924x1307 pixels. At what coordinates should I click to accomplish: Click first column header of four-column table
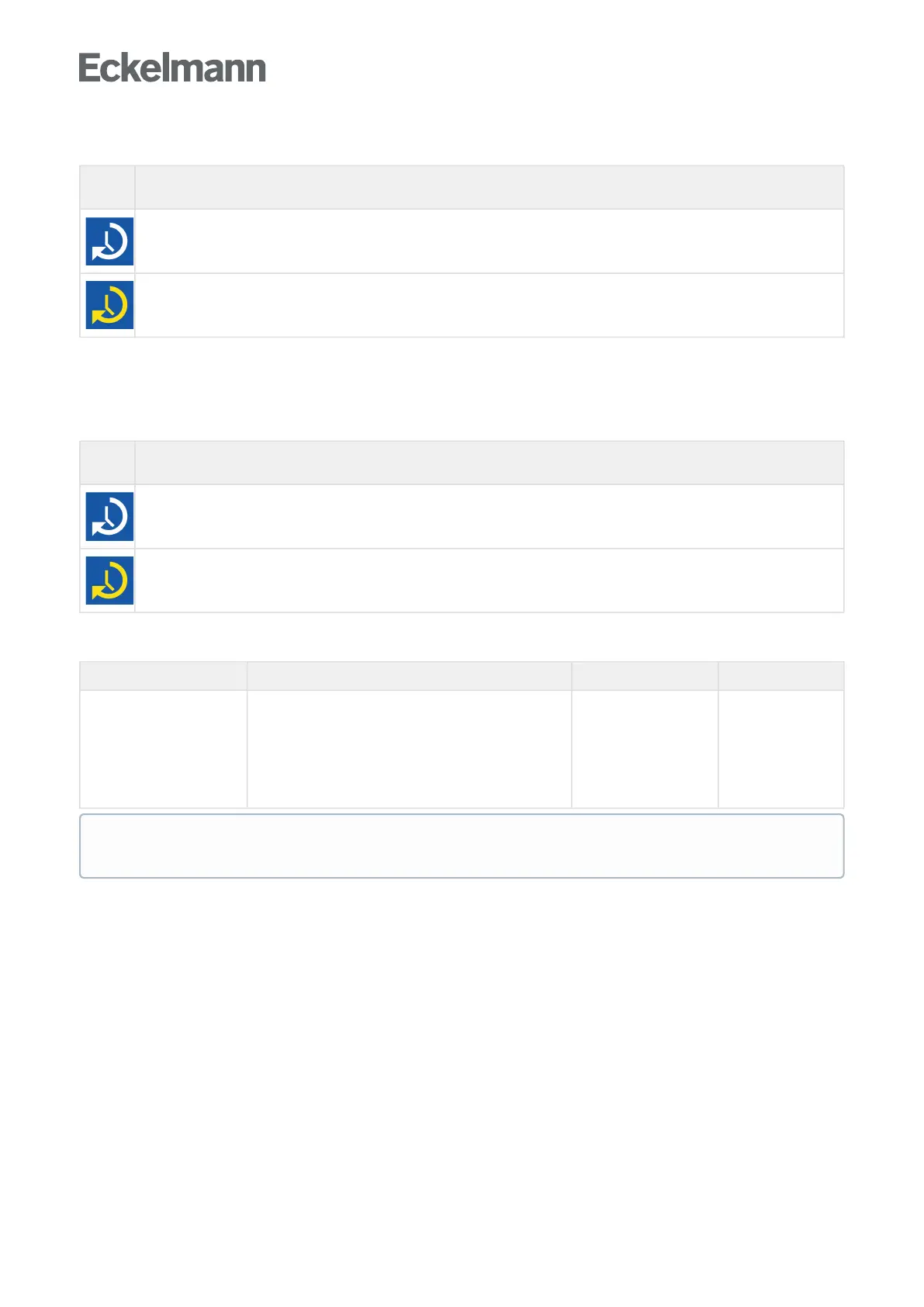(x=163, y=676)
